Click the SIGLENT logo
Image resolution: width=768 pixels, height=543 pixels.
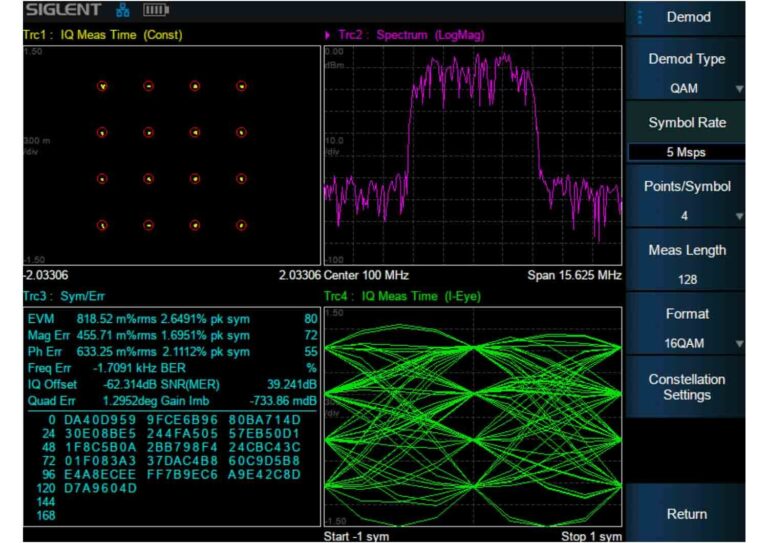pos(64,10)
